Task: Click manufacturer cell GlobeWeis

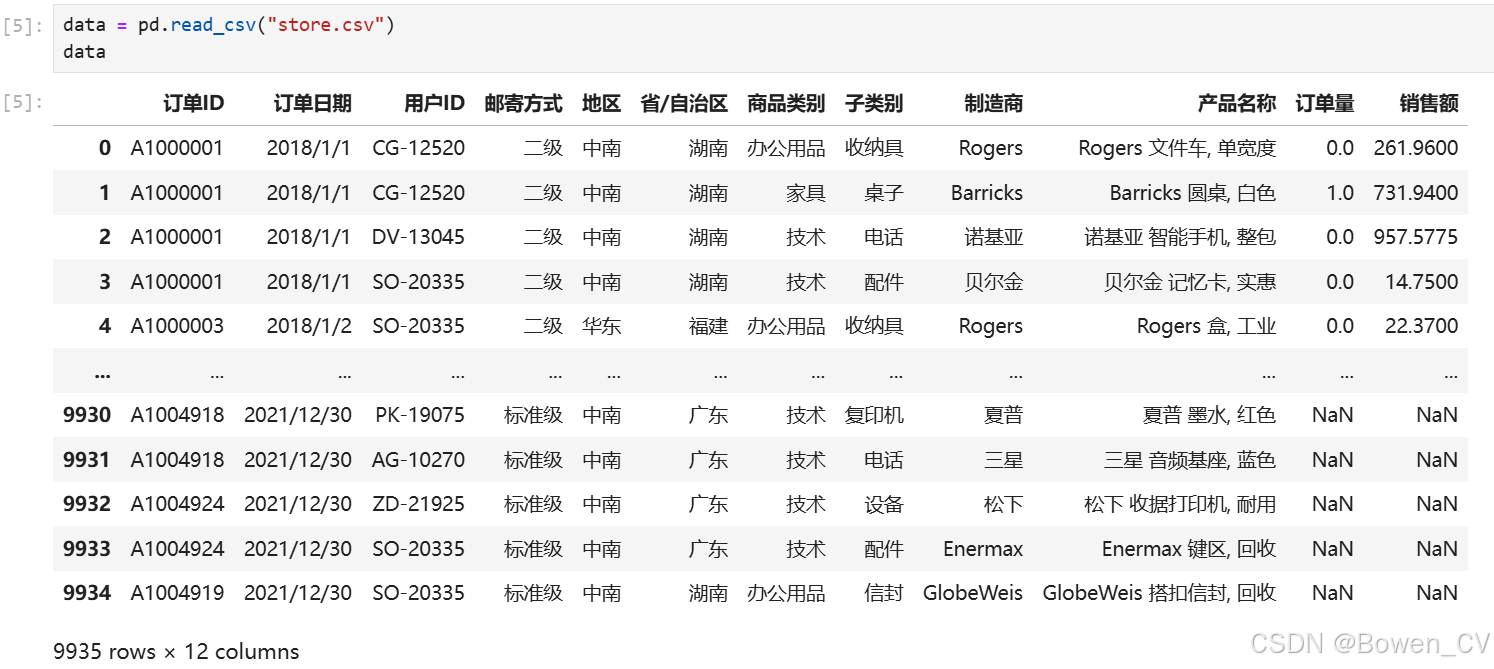Action: pos(973,593)
